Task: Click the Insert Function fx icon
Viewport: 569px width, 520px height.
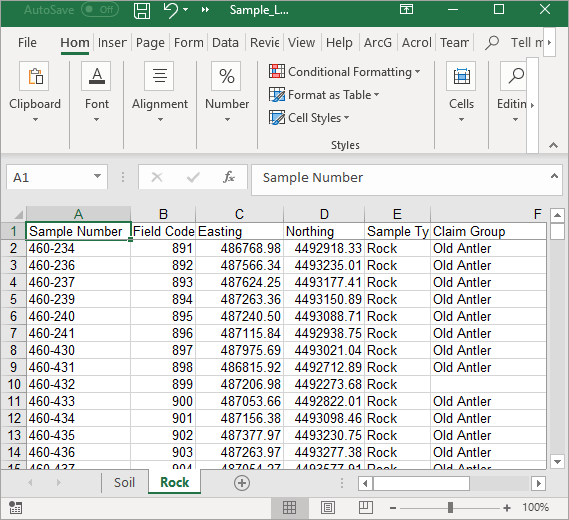Action: [229, 177]
